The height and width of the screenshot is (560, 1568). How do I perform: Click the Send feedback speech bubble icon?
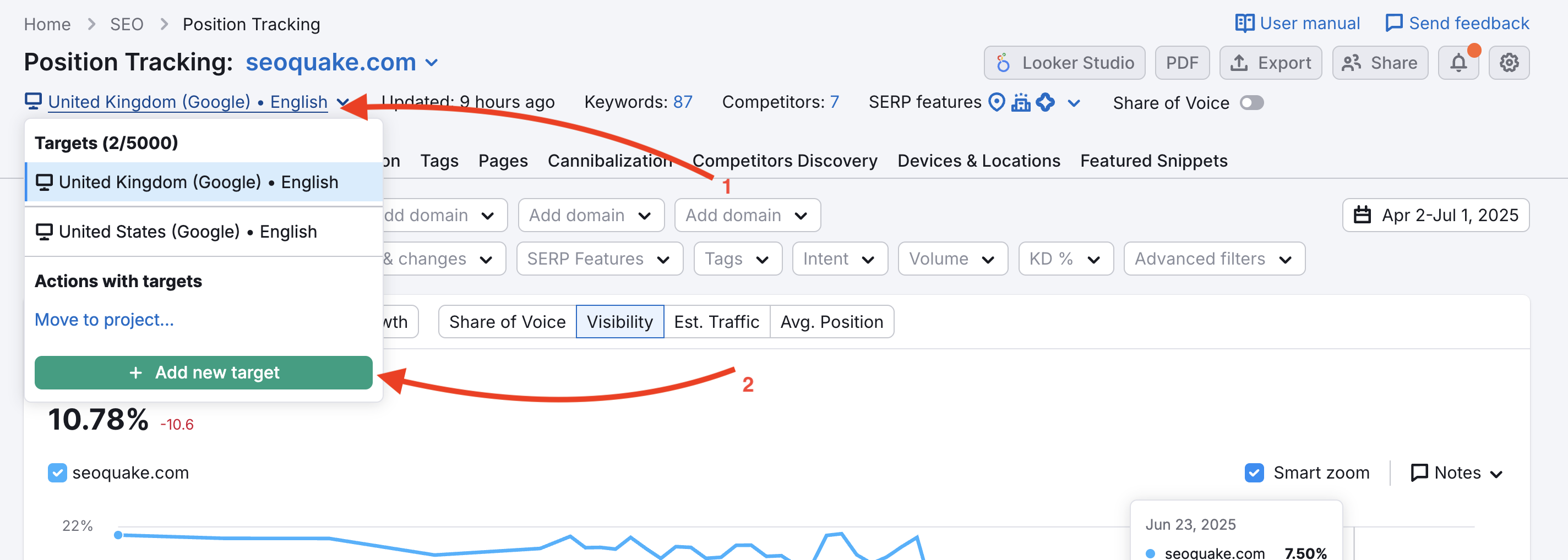point(1393,23)
